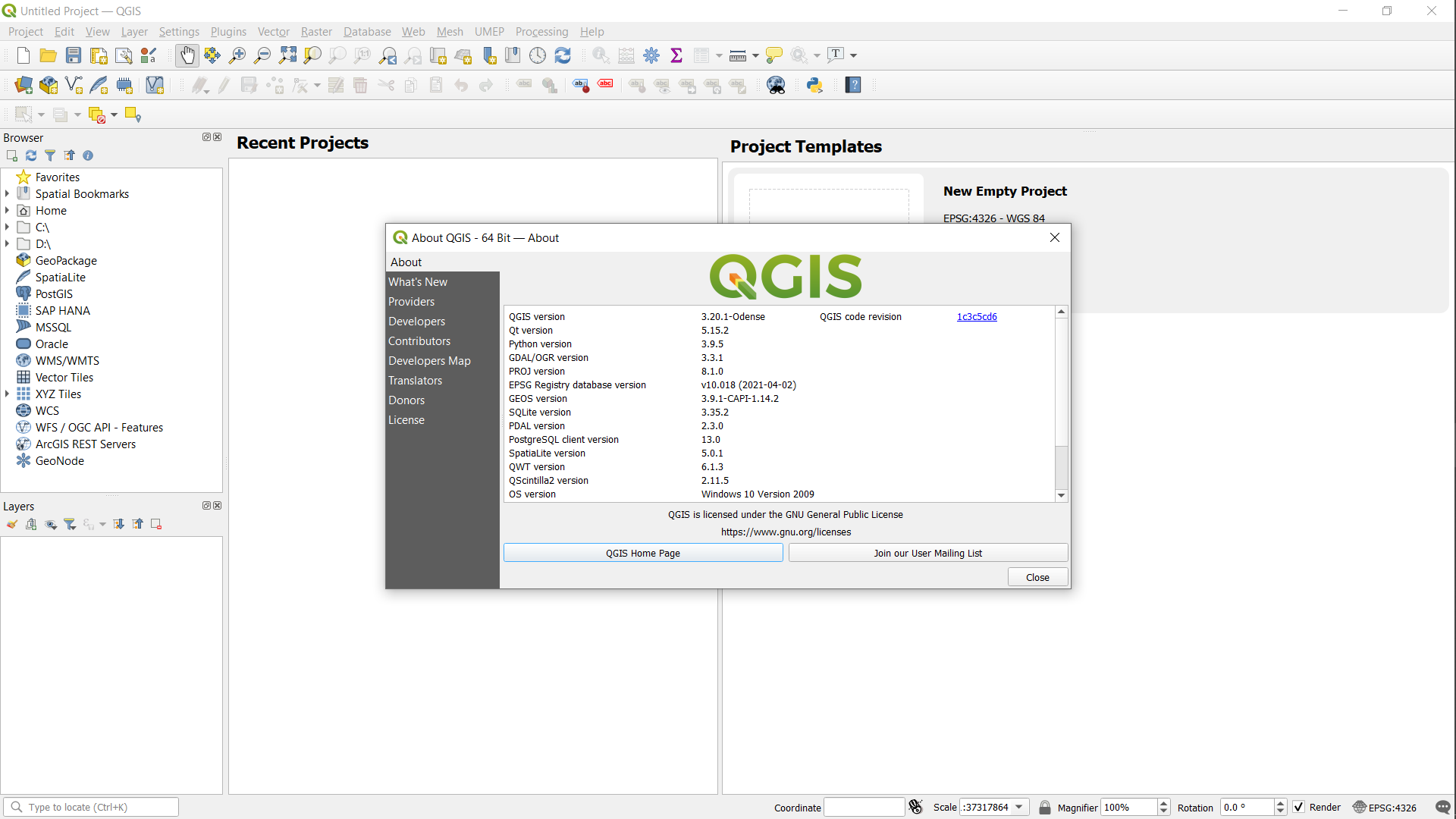Toggle Browser properties widget info icon
This screenshot has width=1456, height=819.
(88, 155)
